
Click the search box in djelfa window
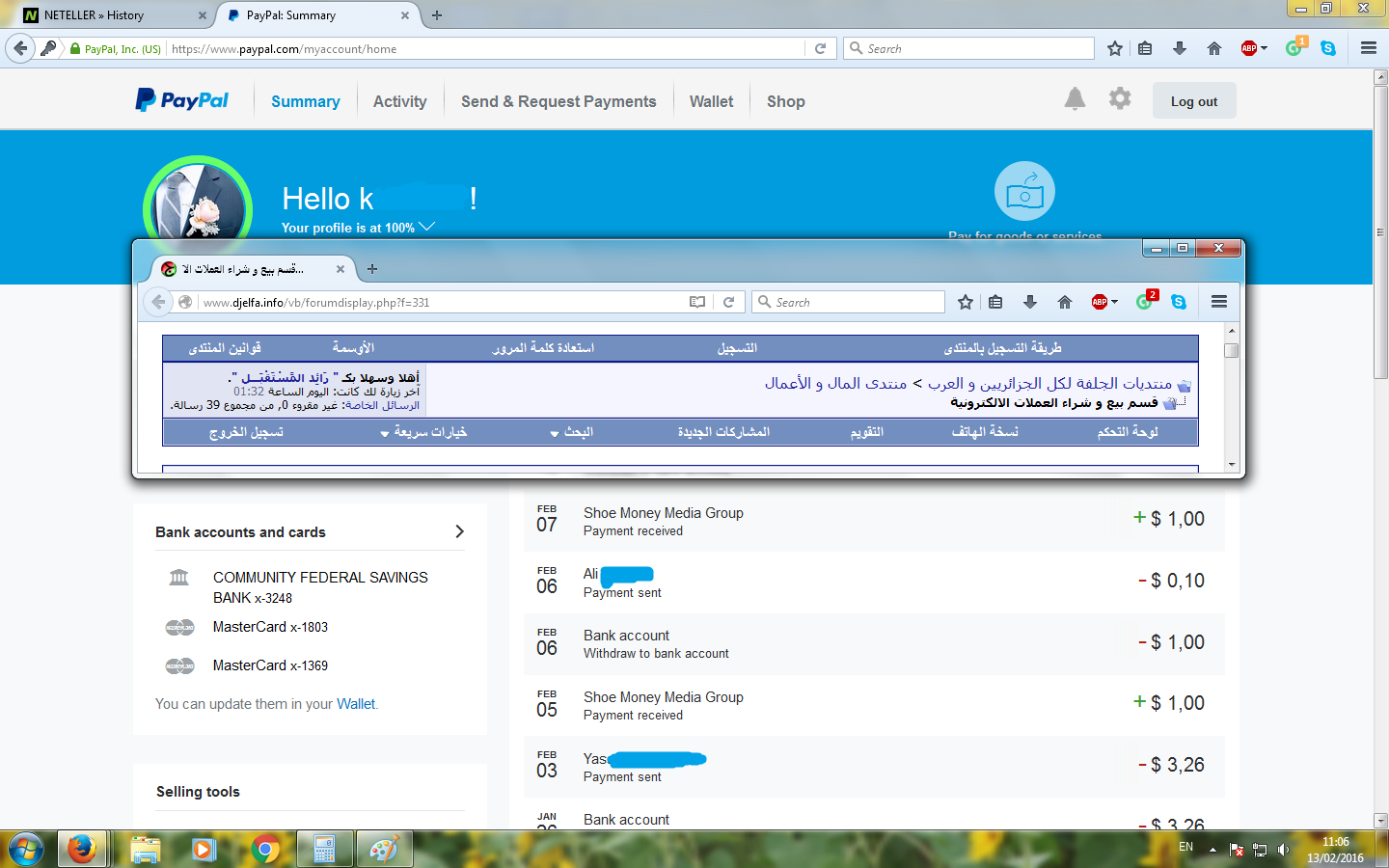pyautogui.click(x=848, y=302)
